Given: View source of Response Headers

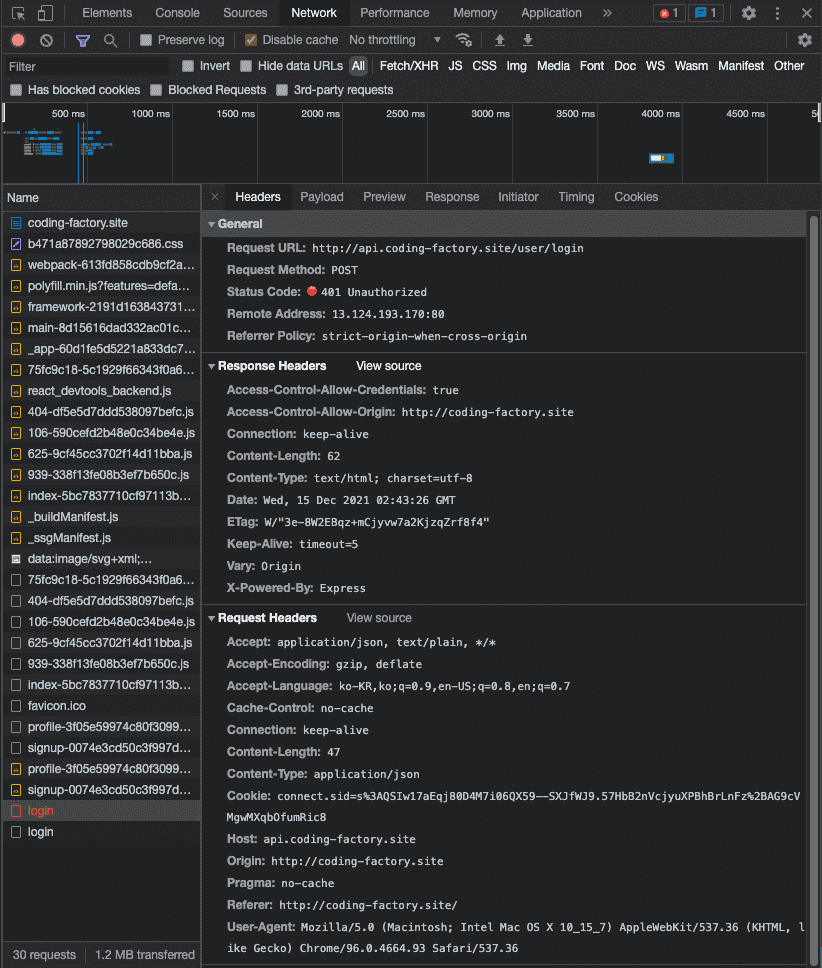Looking at the screenshot, I should coord(388,366).
